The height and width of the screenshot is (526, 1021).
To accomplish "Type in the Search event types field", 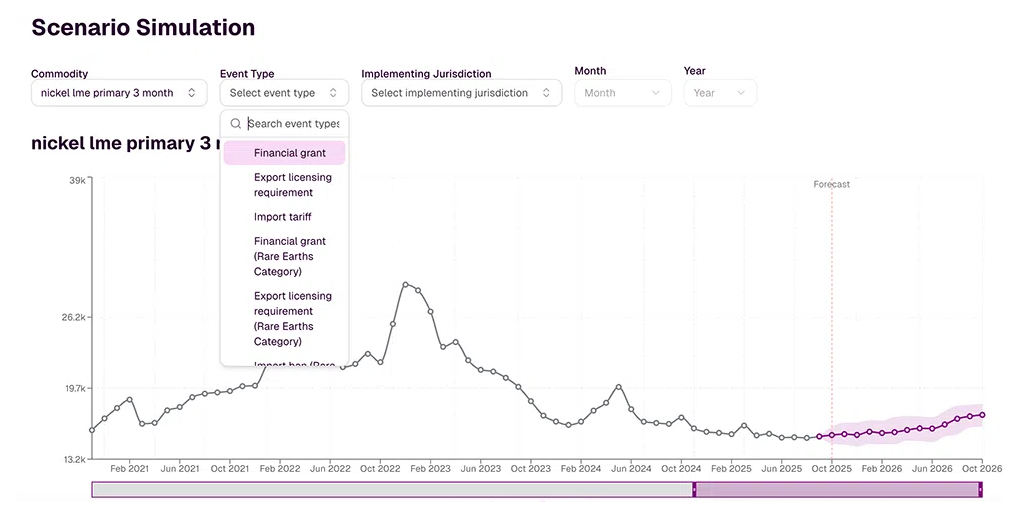I will 292,124.
